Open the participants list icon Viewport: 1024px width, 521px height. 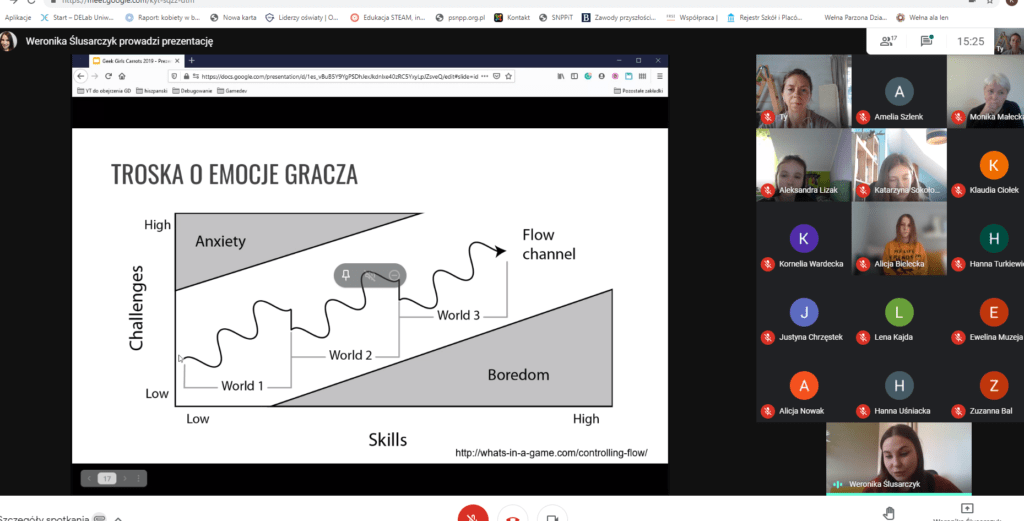(888, 41)
